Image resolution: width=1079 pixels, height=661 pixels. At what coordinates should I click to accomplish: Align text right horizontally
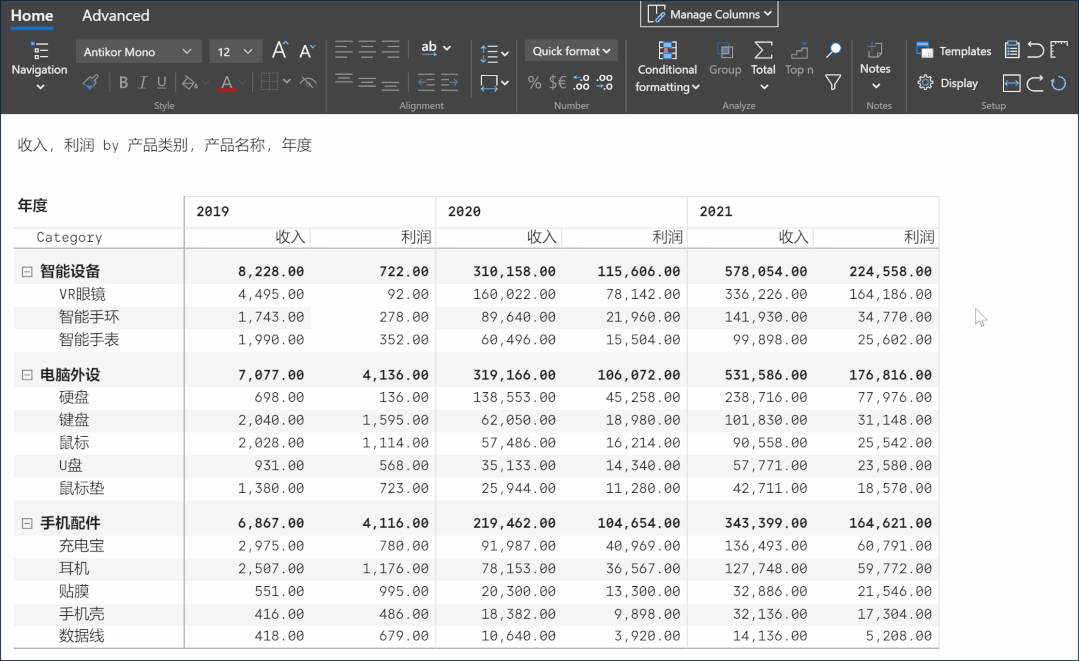(x=390, y=49)
